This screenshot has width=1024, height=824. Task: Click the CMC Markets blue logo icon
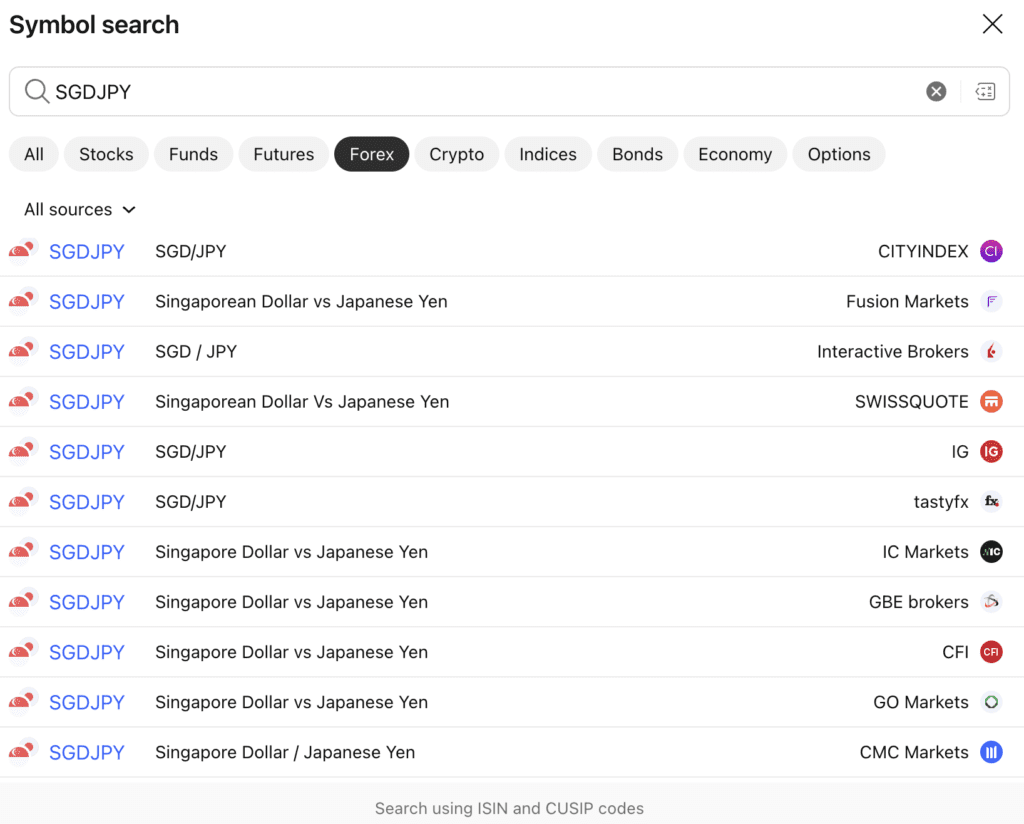tap(991, 752)
